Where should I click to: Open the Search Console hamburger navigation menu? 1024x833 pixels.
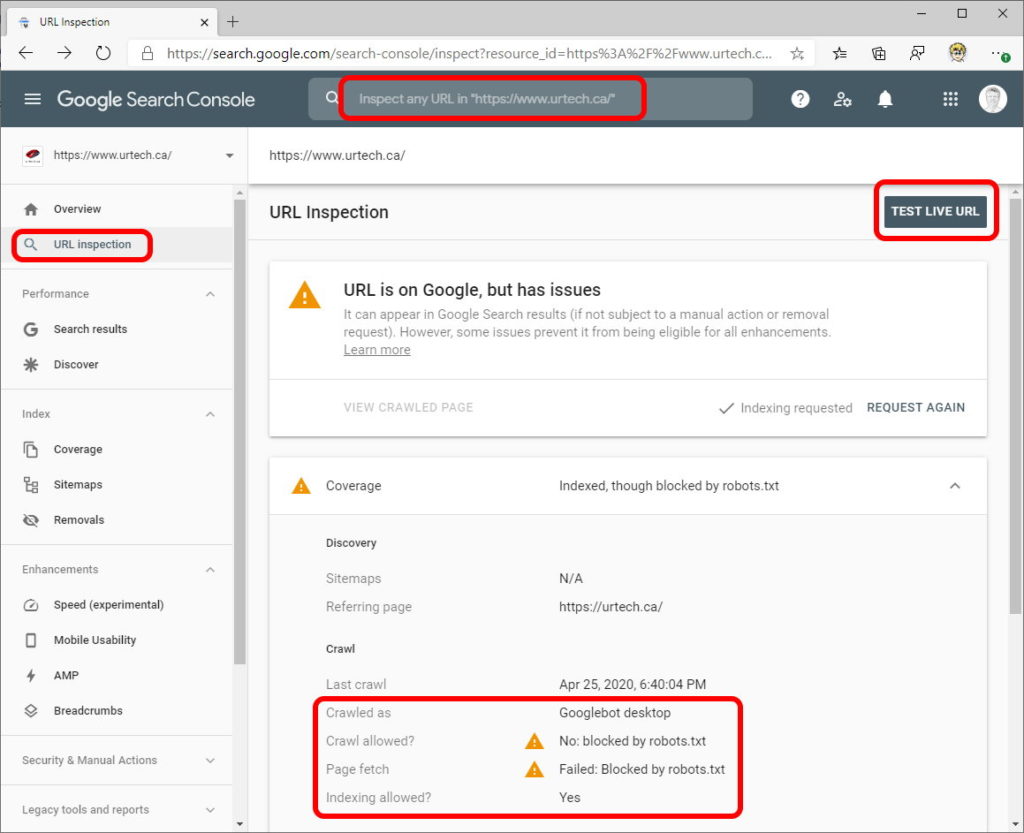coord(34,98)
